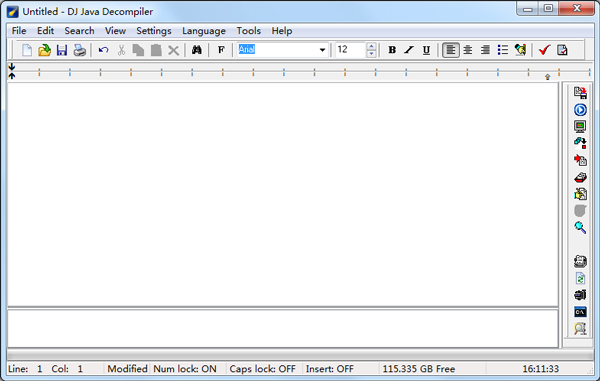The height and width of the screenshot is (381, 600).
Task: Create a new blank document
Action: pyautogui.click(x=27, y=50)
